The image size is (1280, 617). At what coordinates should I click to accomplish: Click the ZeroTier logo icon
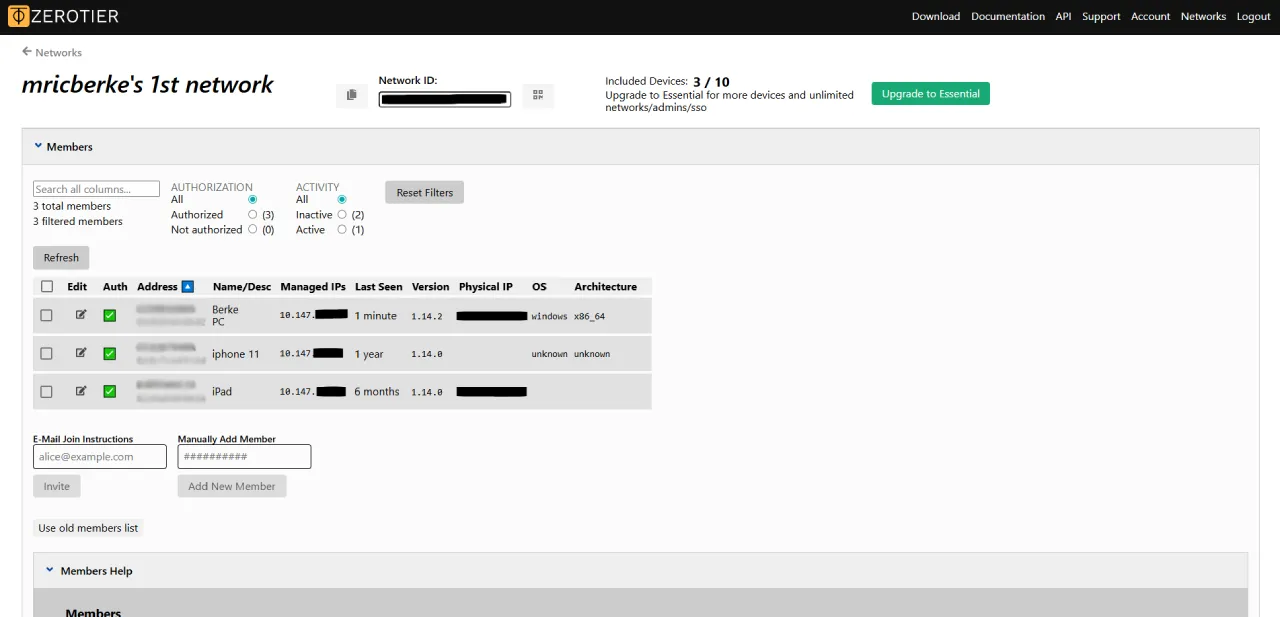click(x=18, y=17)
